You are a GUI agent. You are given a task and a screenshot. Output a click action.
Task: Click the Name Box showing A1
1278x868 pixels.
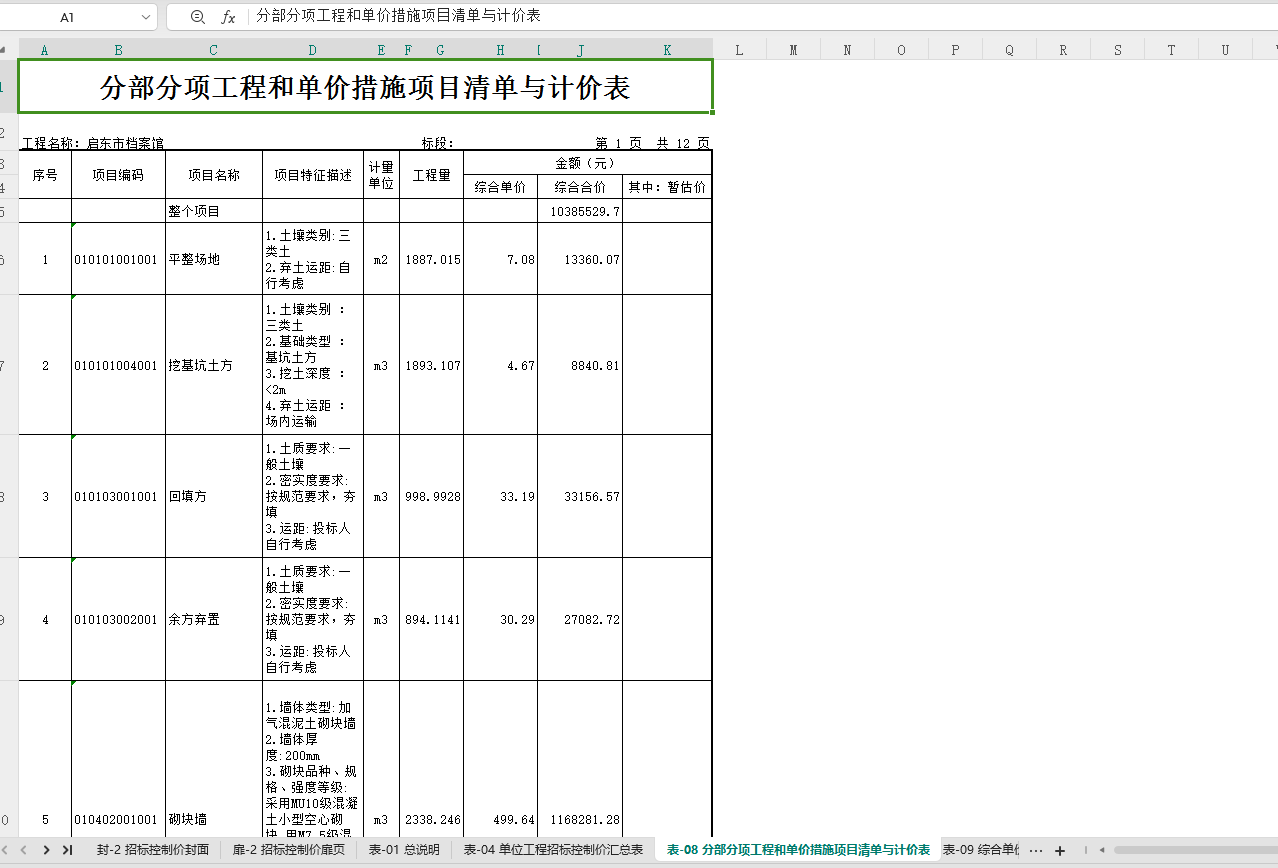[68, 17]
